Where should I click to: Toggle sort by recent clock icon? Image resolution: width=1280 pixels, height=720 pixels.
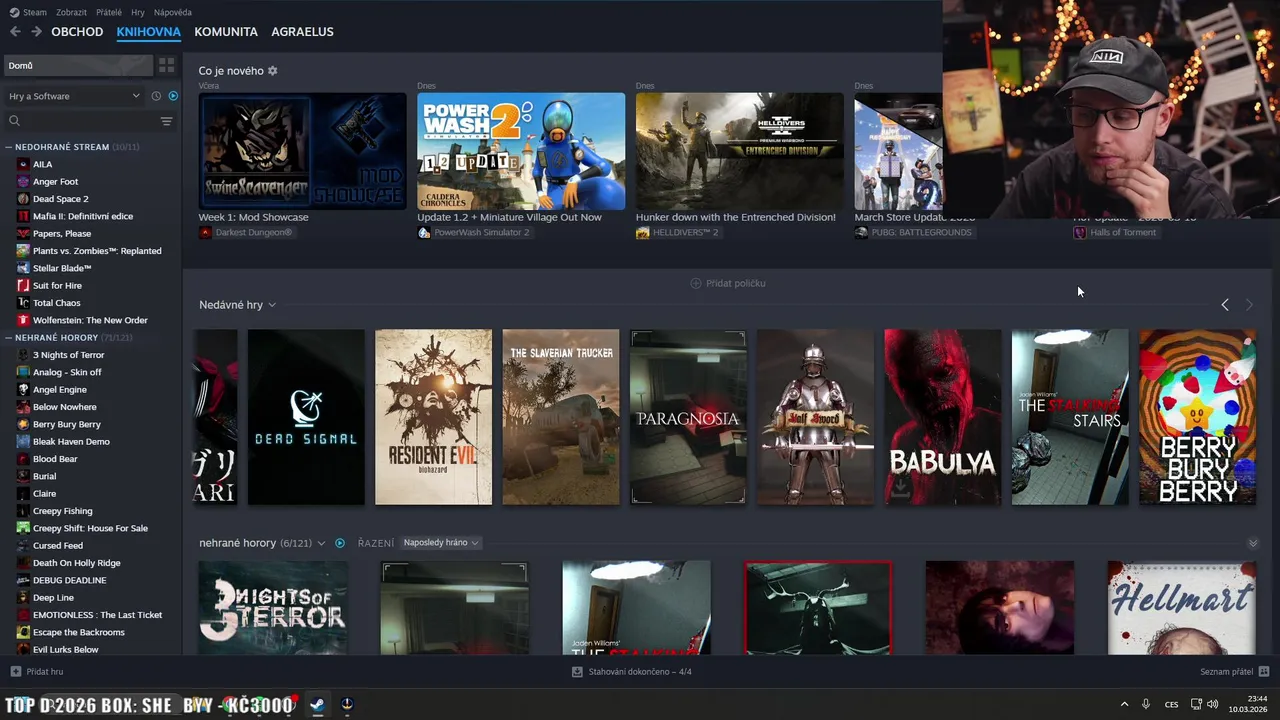(x=156, y=96)
